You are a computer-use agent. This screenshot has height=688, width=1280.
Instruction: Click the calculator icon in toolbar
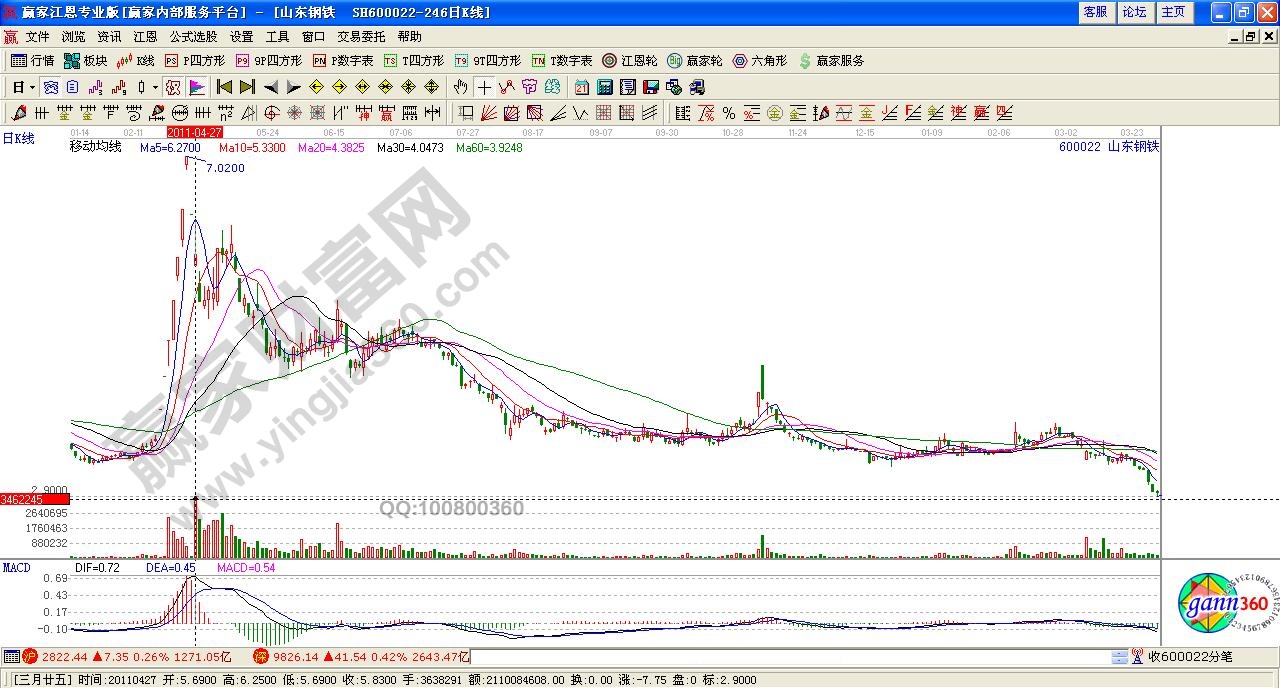click(605, 87)
